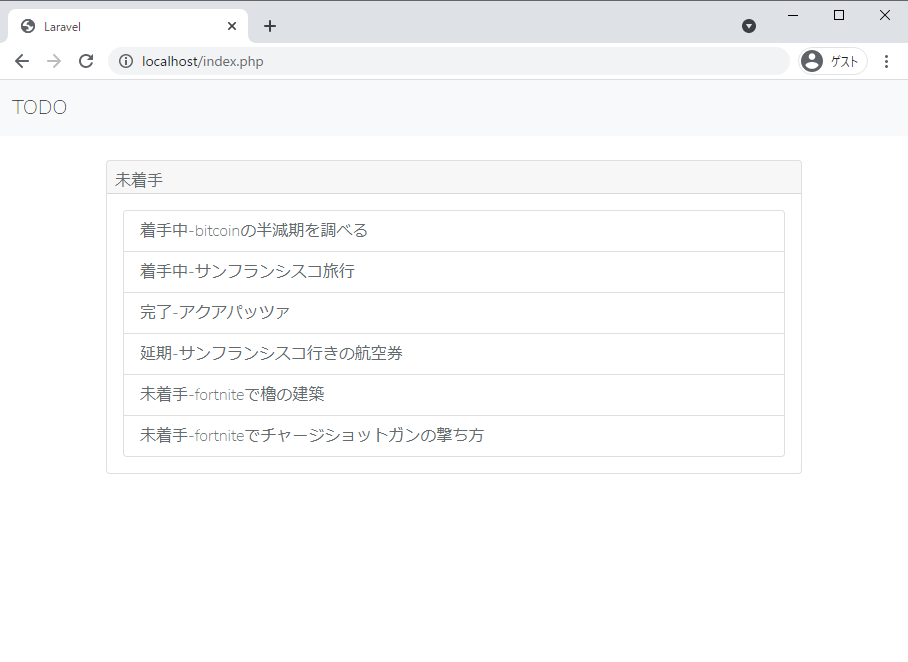Viewport: 908px width, 662px height.
Task: Close the Laravel tab
Action: point(231,26)
